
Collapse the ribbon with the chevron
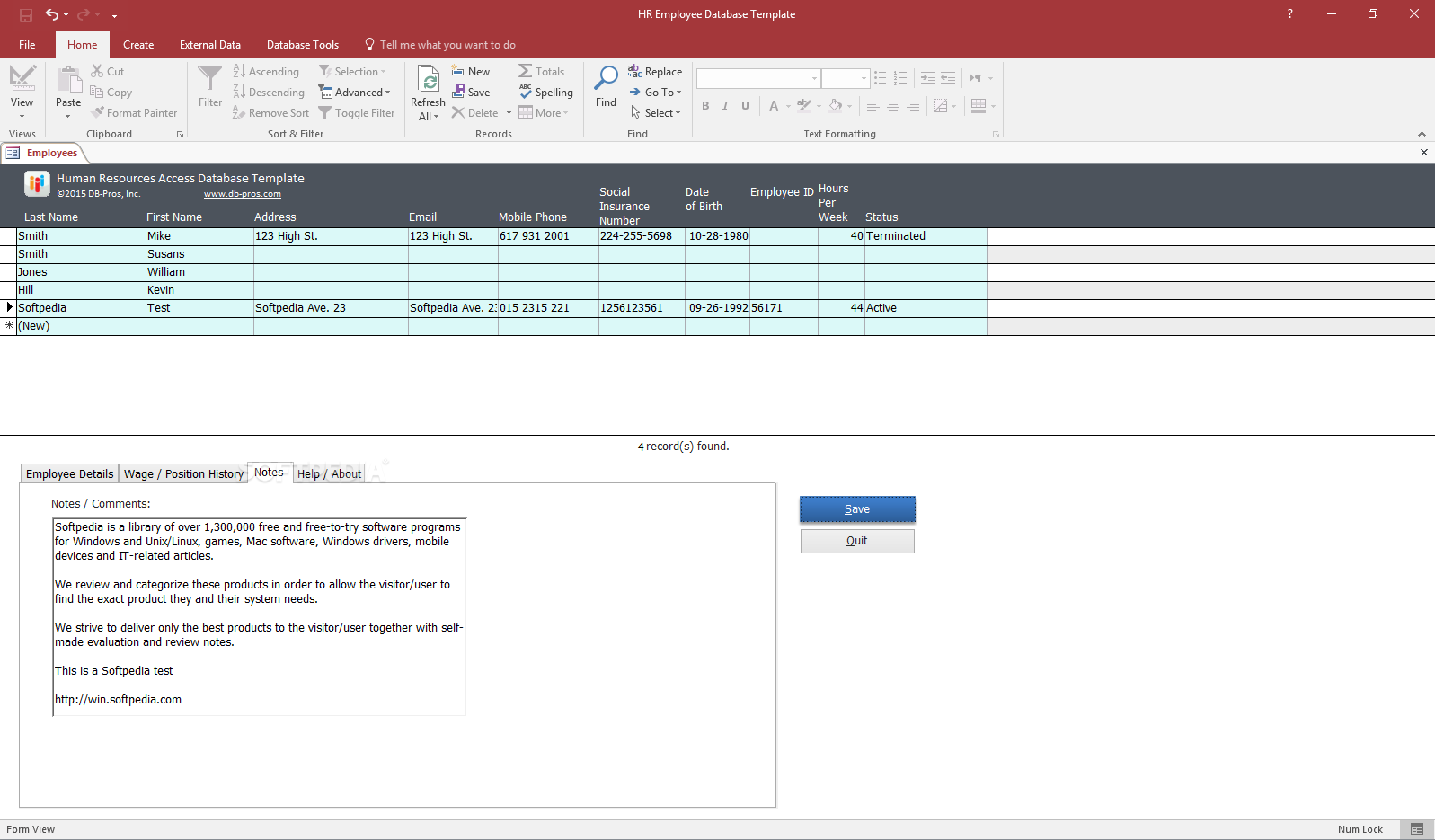(x=1422, y=135)
